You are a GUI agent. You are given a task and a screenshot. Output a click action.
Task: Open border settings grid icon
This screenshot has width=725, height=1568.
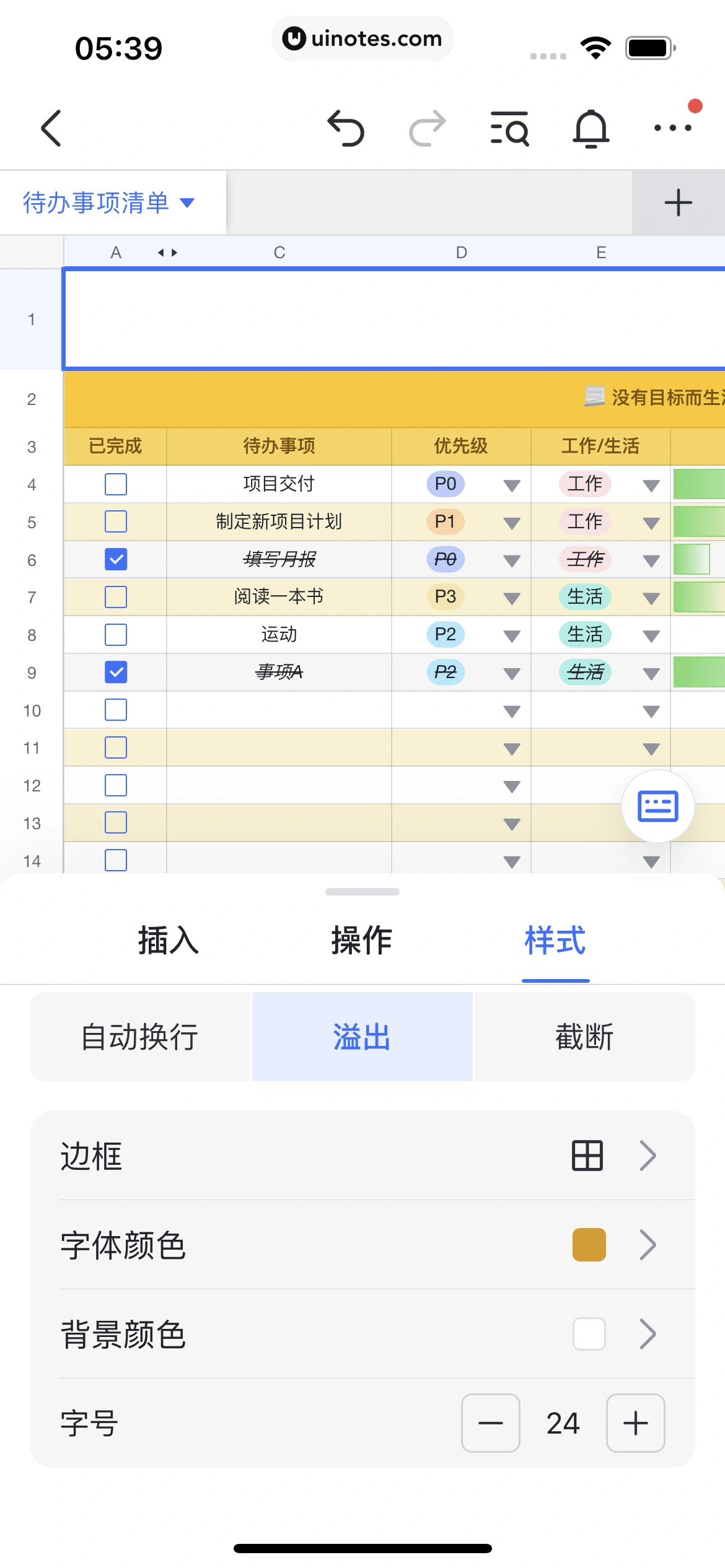tap(587, 1156)
